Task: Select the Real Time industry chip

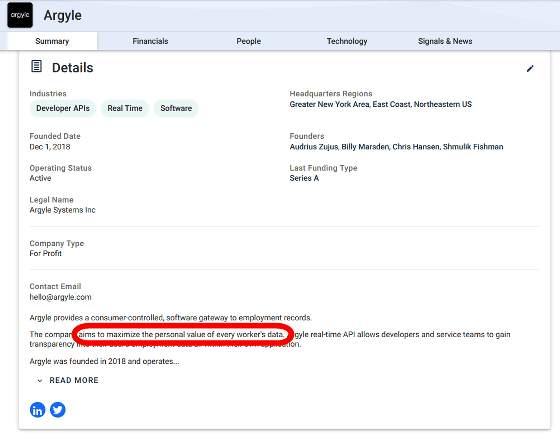Action: pos(125,108)
